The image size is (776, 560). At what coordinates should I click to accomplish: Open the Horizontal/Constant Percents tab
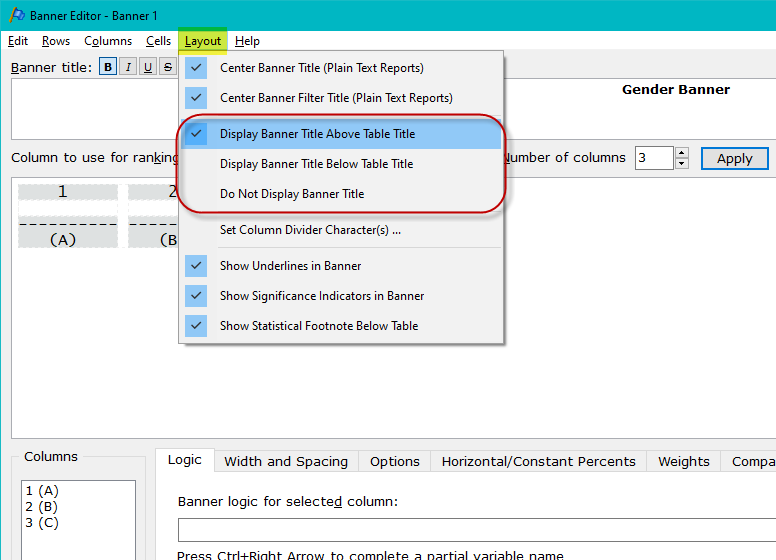click(x=538, y=461)
